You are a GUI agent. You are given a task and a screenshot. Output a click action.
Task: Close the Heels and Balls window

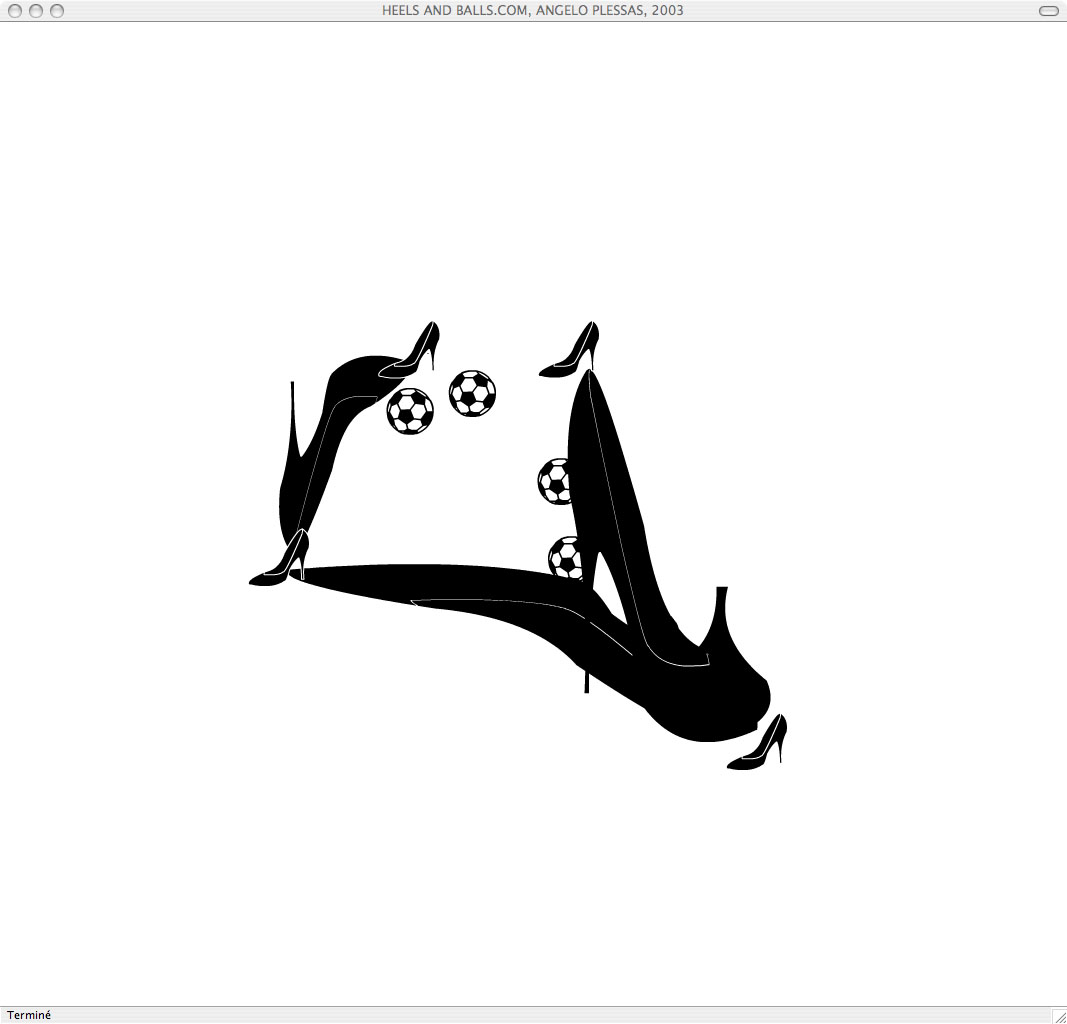point(14,11)
